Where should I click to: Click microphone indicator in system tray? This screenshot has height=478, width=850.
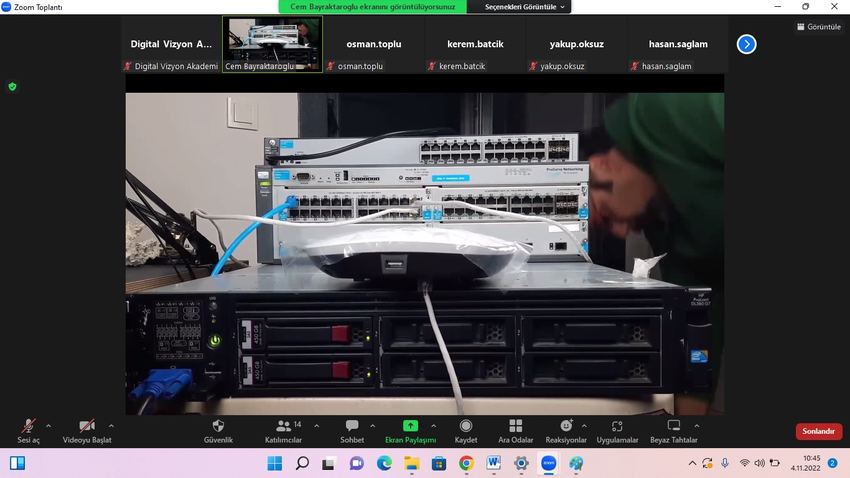[x=725, y=463]
